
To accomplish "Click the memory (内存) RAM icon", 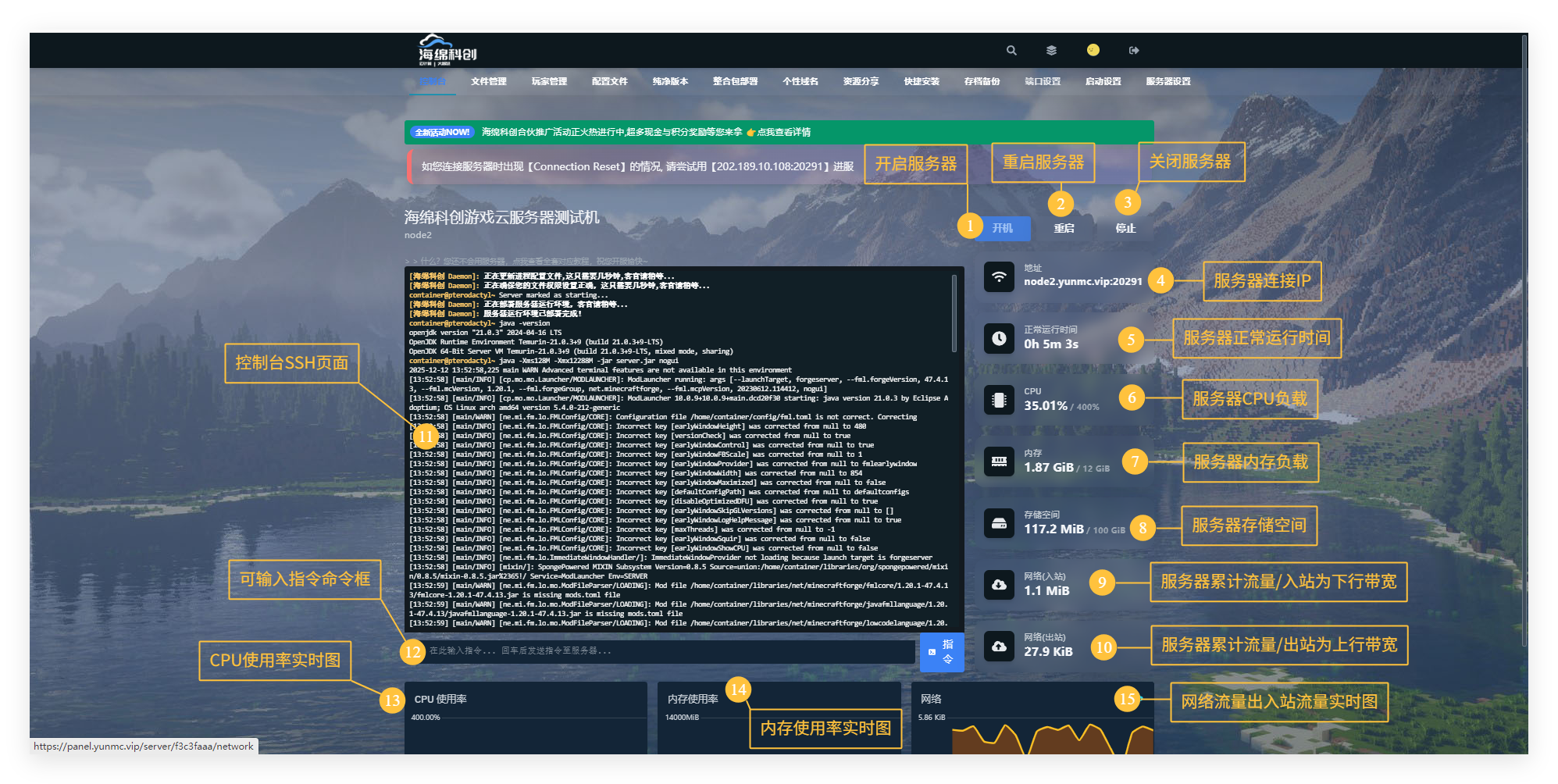I will click(x=999, y=461).
